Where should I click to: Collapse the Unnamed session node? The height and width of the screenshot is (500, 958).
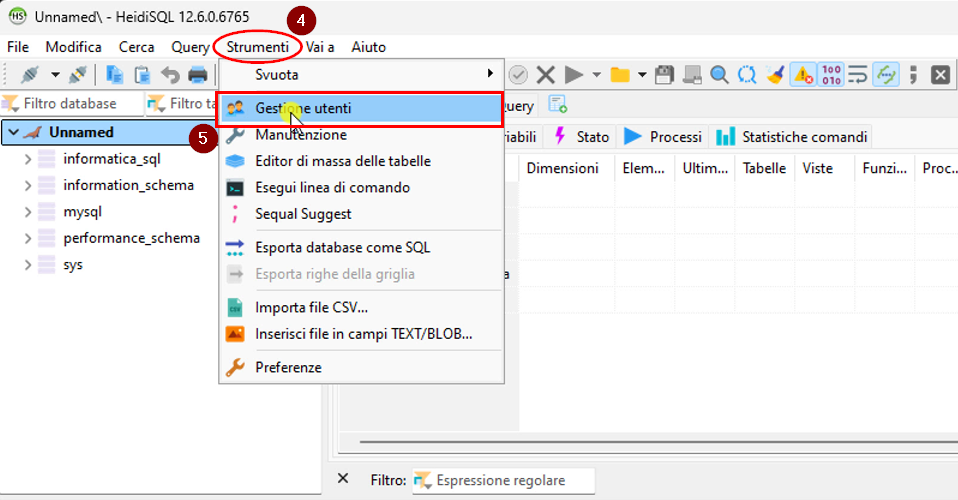tap(13, 133)
